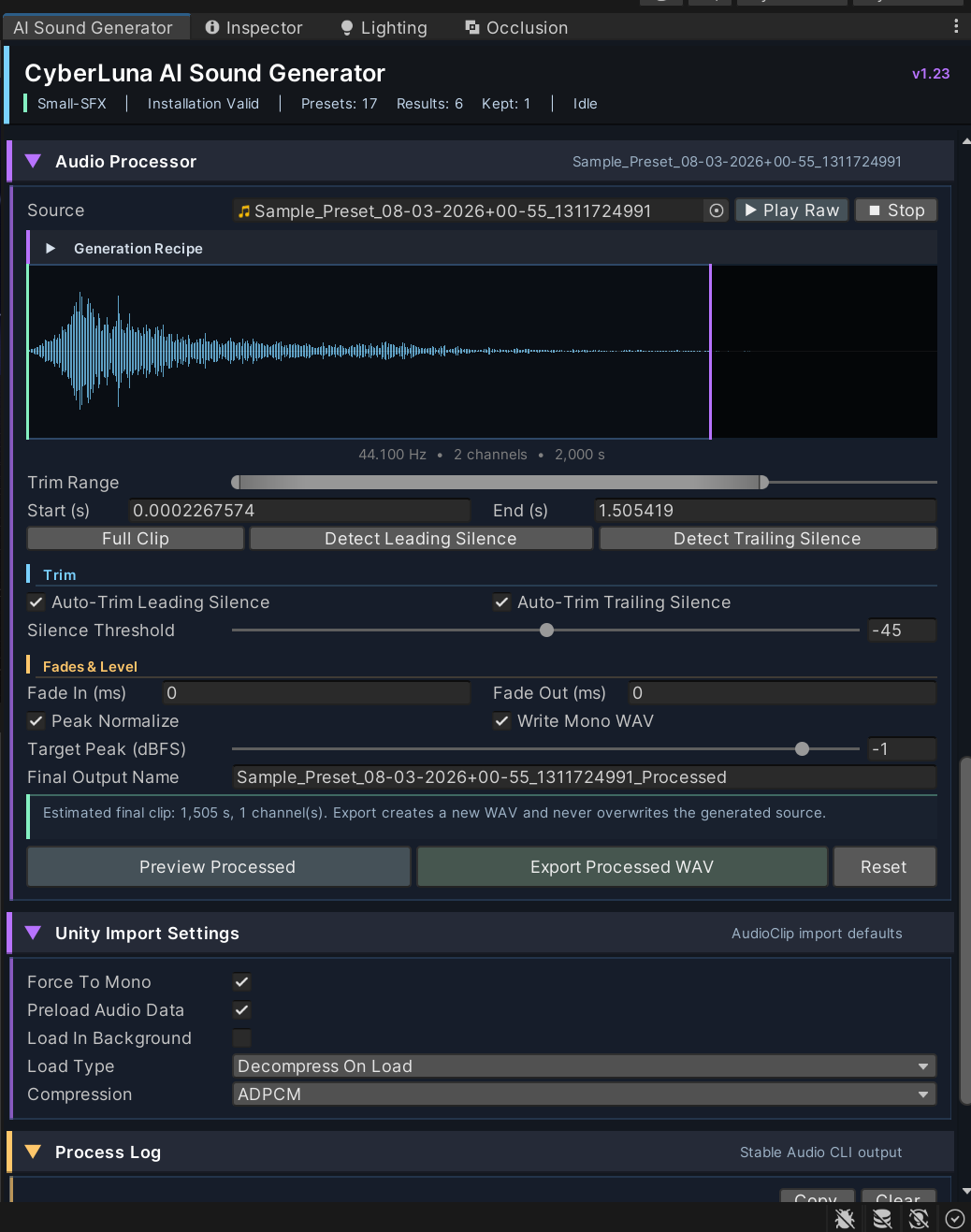Click the "Results: 6" status text
The height and width of the screenshot is (1232, 971).
429,104
